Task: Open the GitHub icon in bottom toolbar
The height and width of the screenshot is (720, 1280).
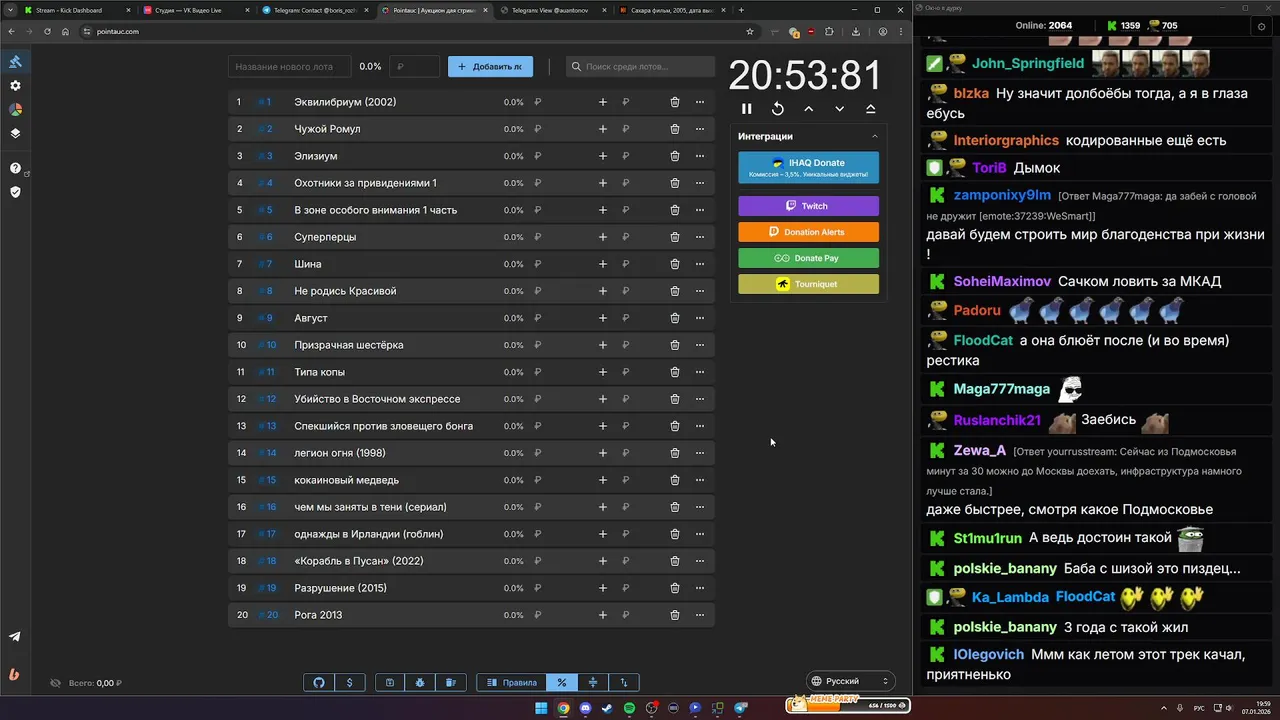Action: pyautogui.click(x=319, y=682)
